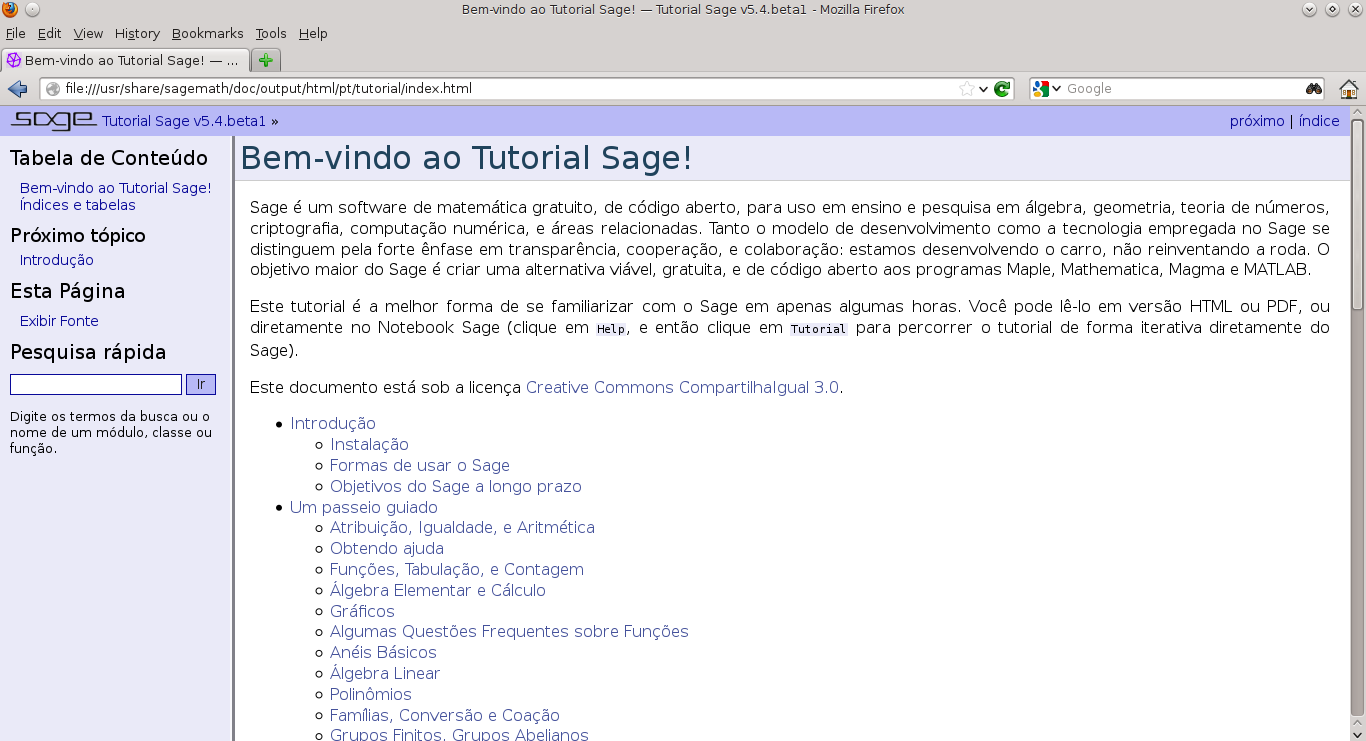Click scrollbar up arrow
The width and height of the screenshot is (1366, 741).
click(x=1357, y=112)
